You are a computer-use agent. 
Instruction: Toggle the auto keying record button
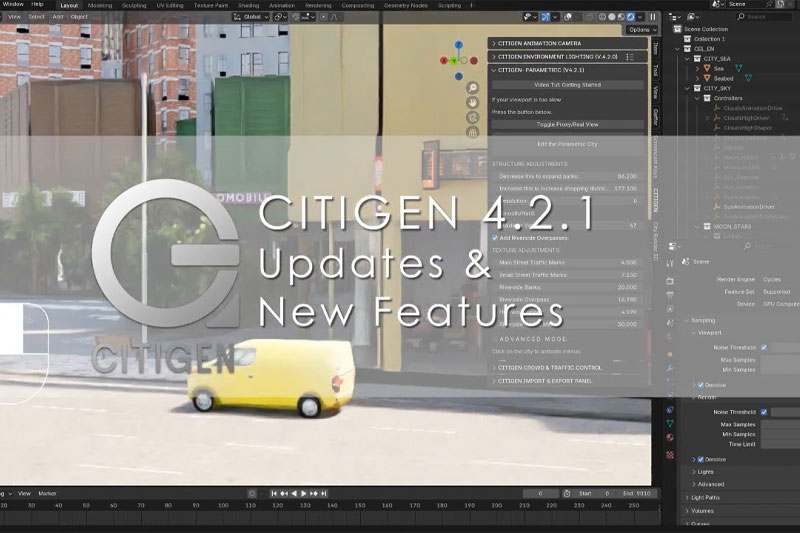[252, 493]
